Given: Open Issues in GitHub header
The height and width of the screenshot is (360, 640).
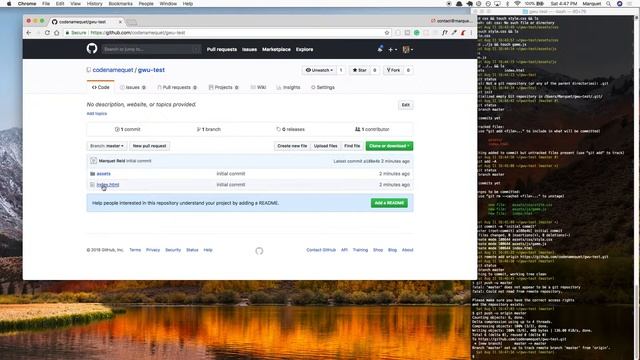Looking at the screenshot, I should [x=249, y=49].
